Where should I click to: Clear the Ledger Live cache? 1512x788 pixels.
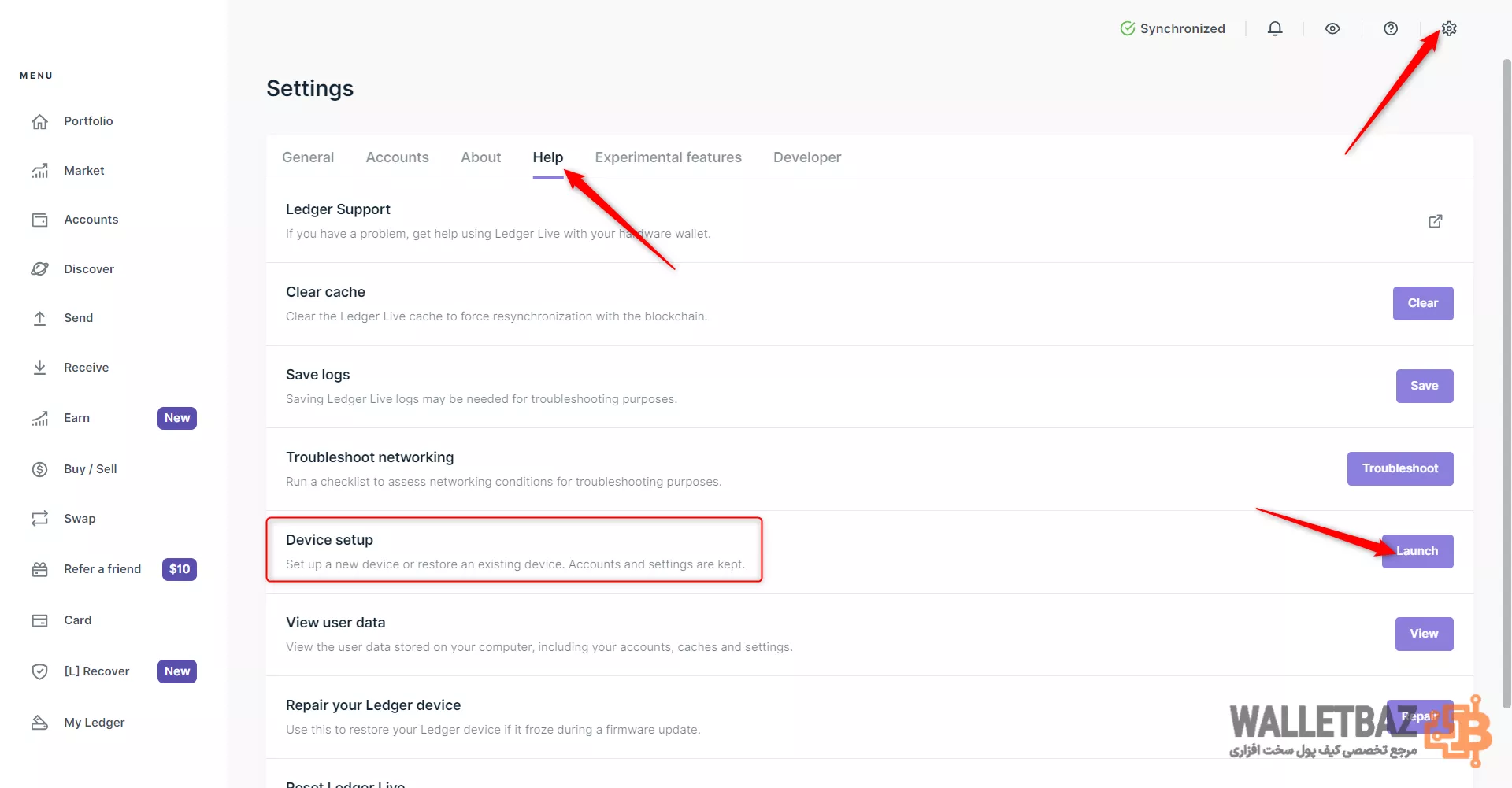[1423, 303]
